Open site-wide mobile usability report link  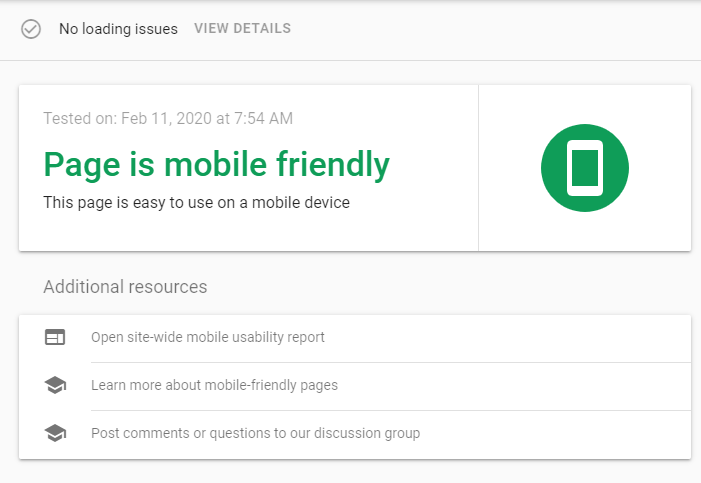point(208,337)
